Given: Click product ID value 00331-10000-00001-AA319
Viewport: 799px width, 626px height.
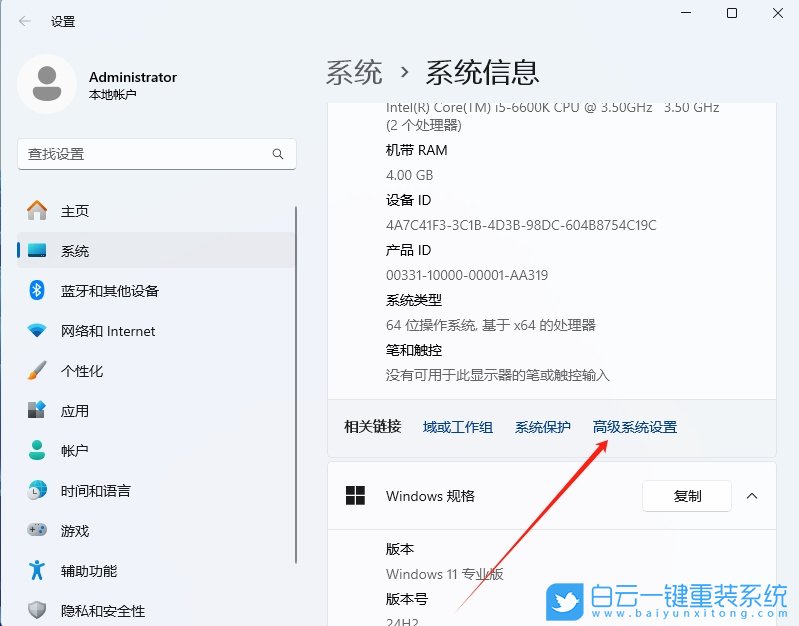Looking at the screenshot, I should tap(467, 275).
